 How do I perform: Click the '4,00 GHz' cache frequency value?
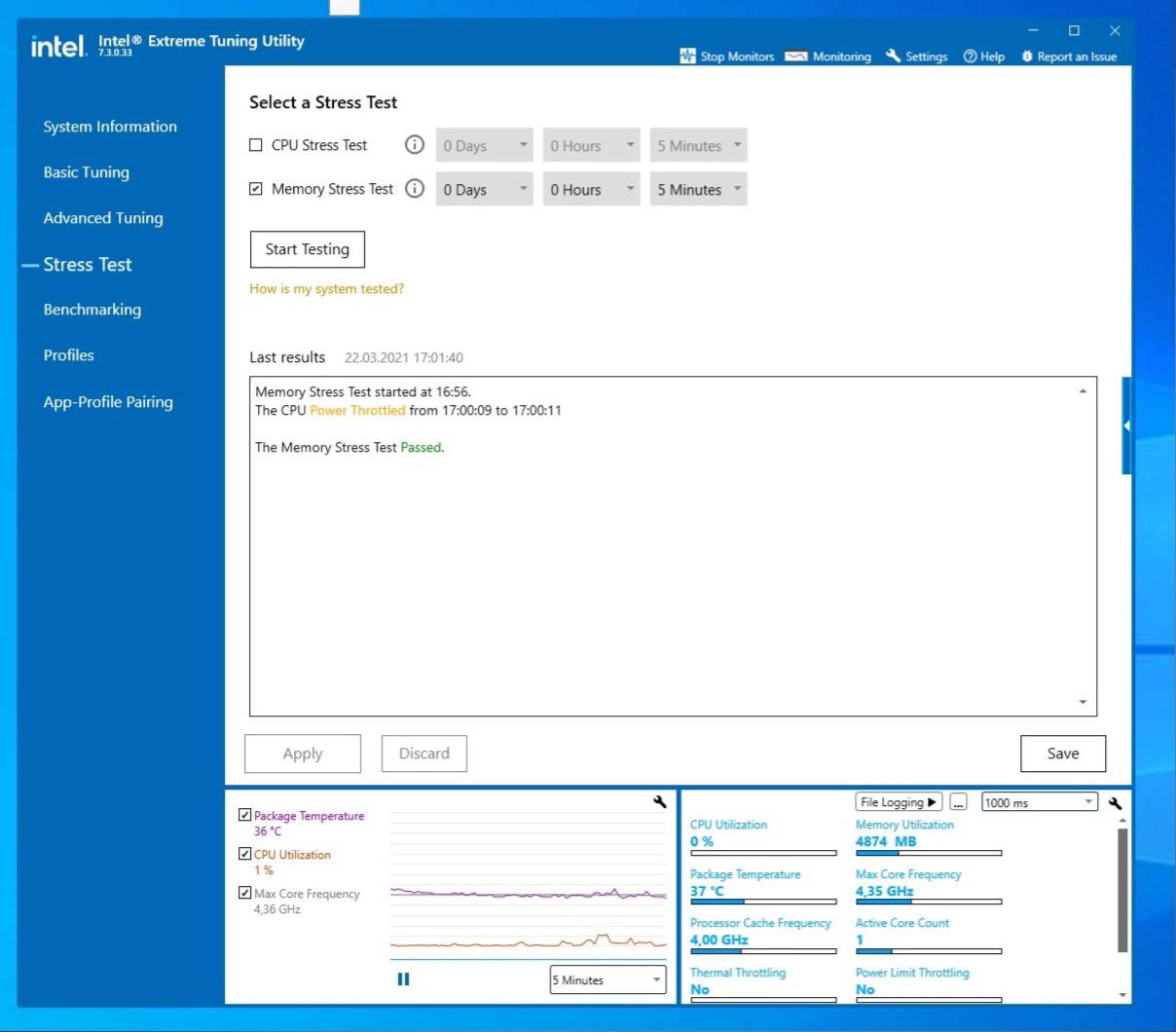pos(719,940)
